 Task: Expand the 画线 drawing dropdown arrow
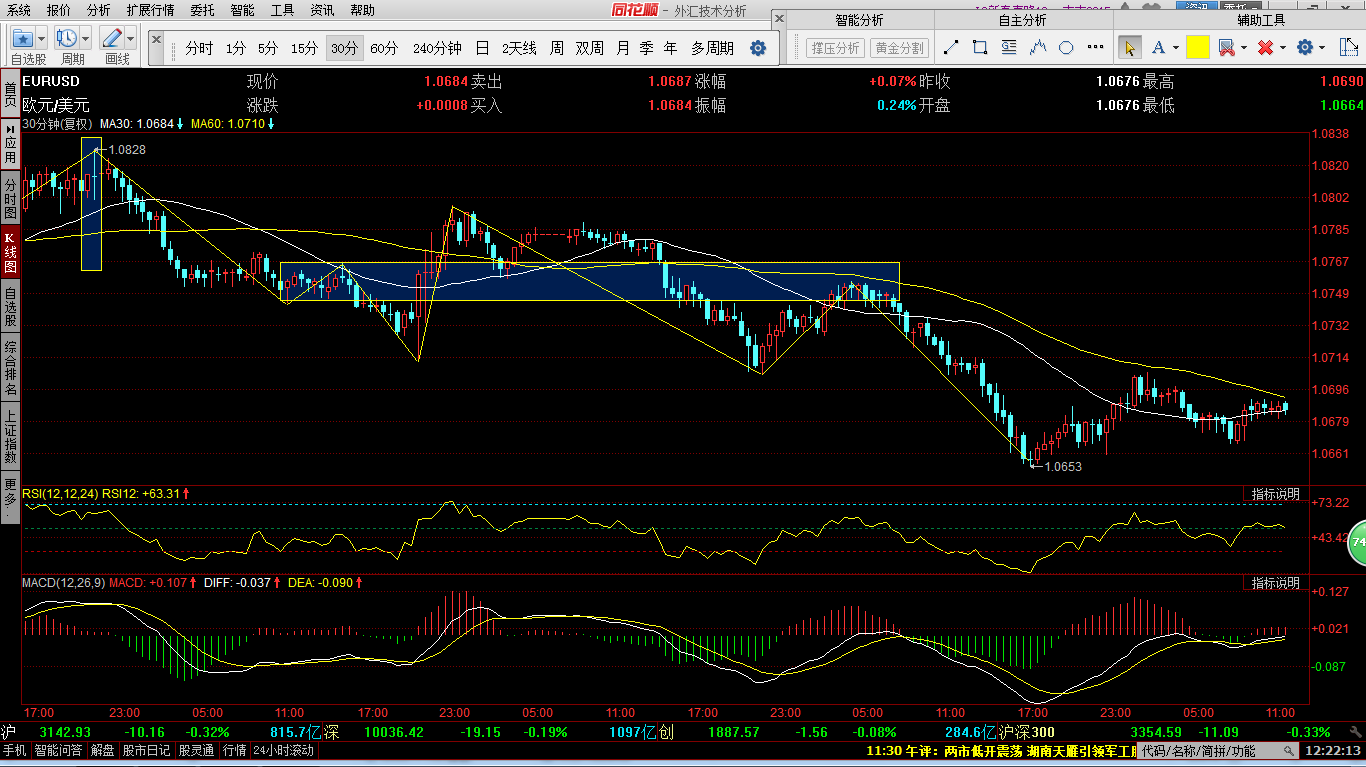(132, 38)
